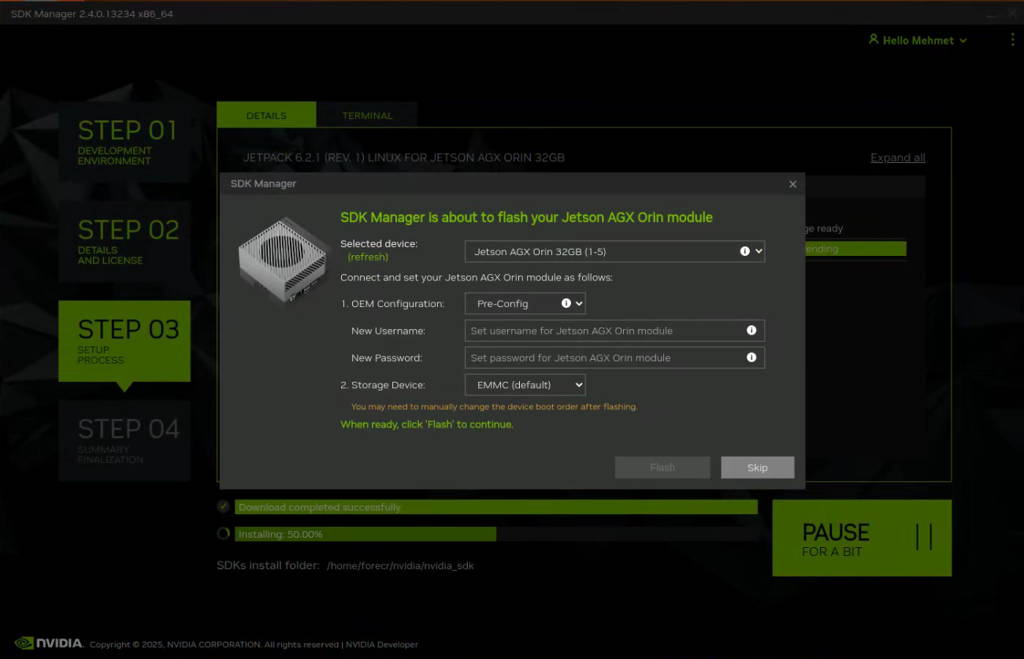
Task: Switch to the TERMINAL tab
Action: (x=367, y=115)
